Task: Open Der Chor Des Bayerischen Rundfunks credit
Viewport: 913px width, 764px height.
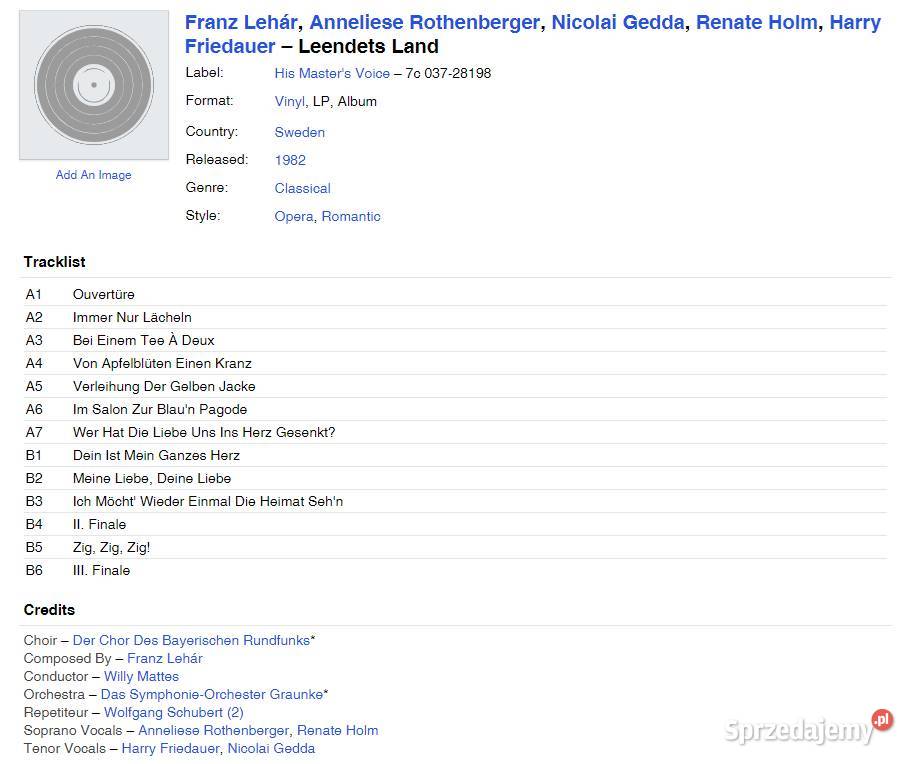Action: tap(191, 641)
